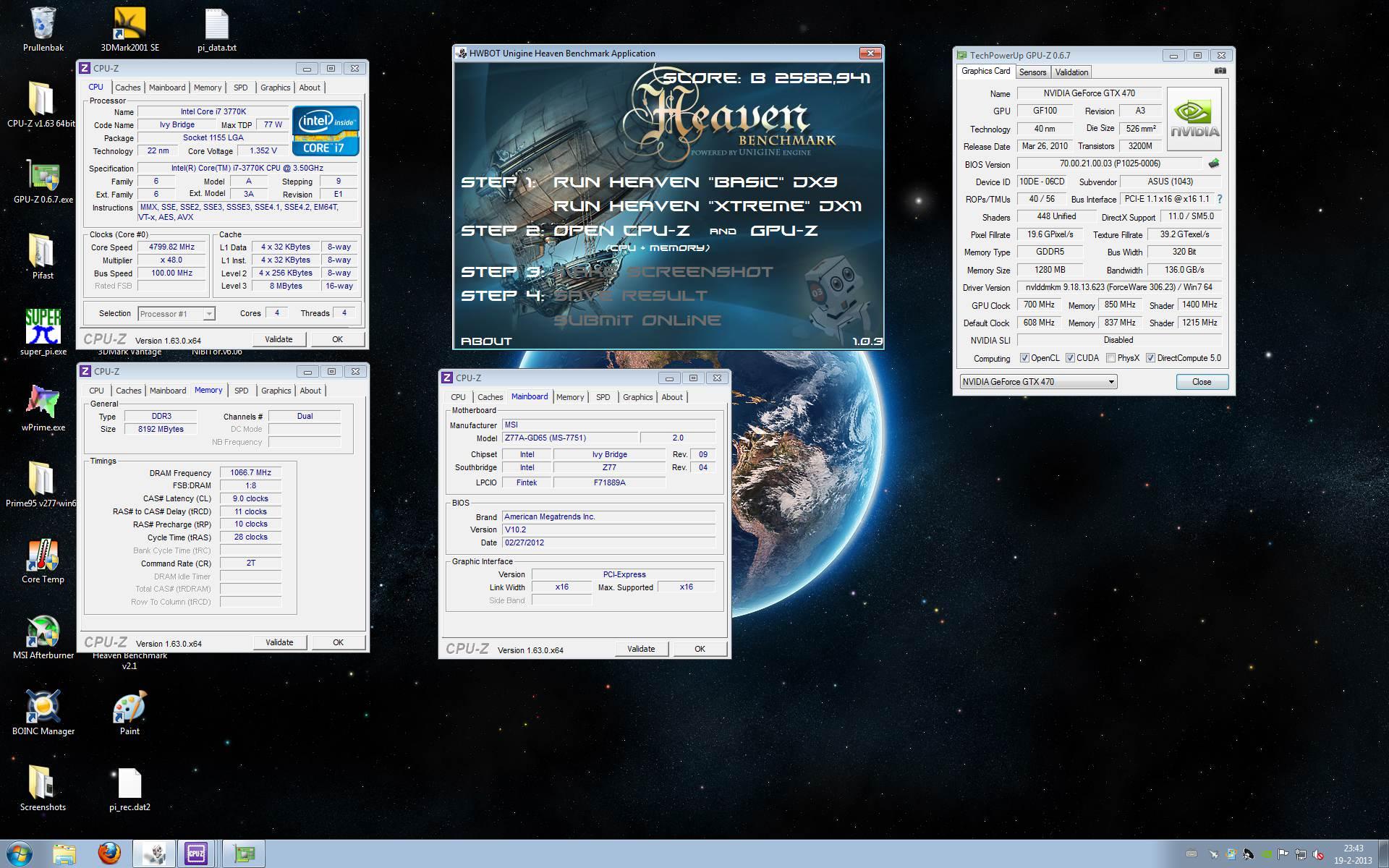The image size is (1389, 868).
Task: Open the pi_rec.dat2 file icon
Action: (129, 788)
